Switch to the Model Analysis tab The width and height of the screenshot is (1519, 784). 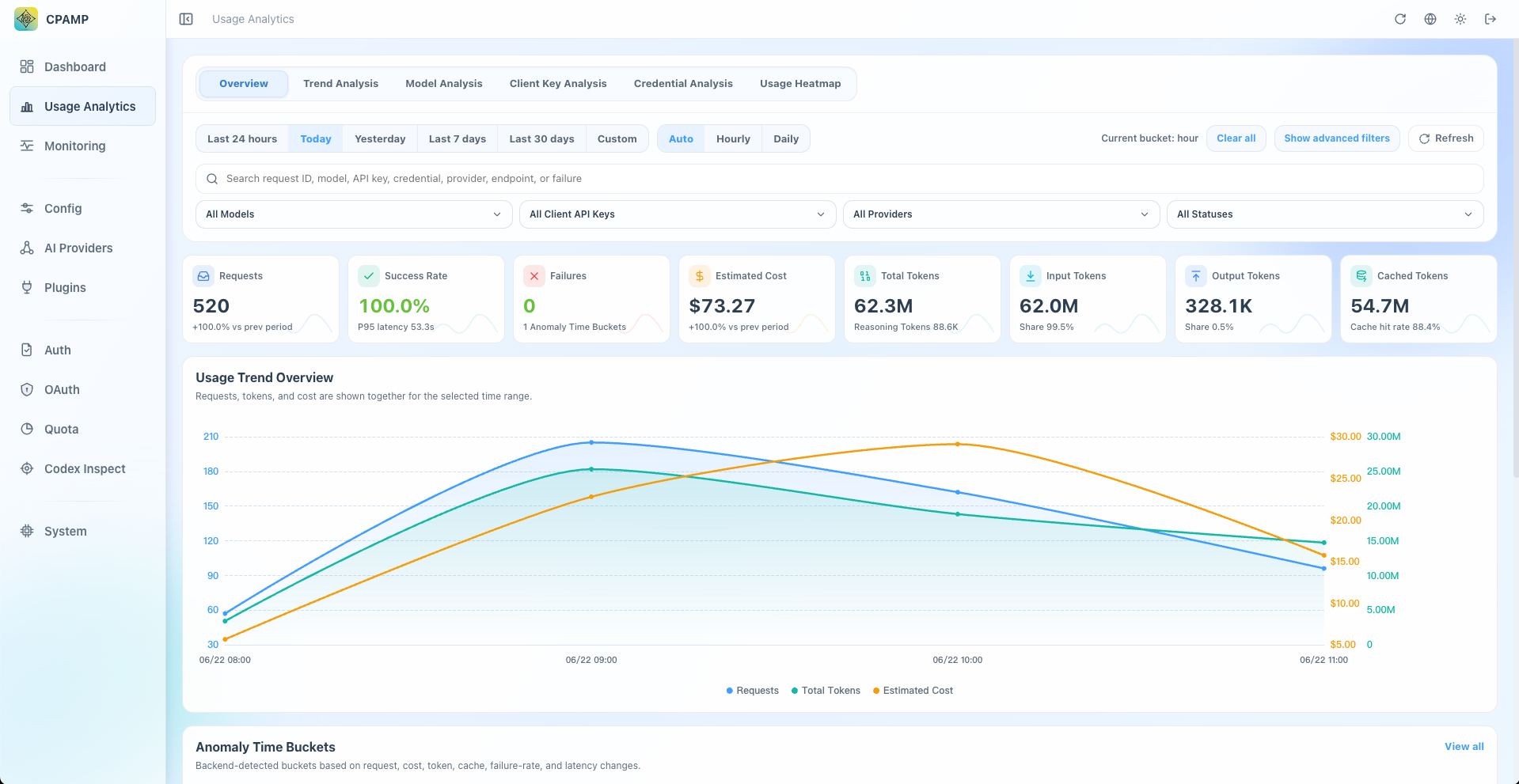point(444,84)
